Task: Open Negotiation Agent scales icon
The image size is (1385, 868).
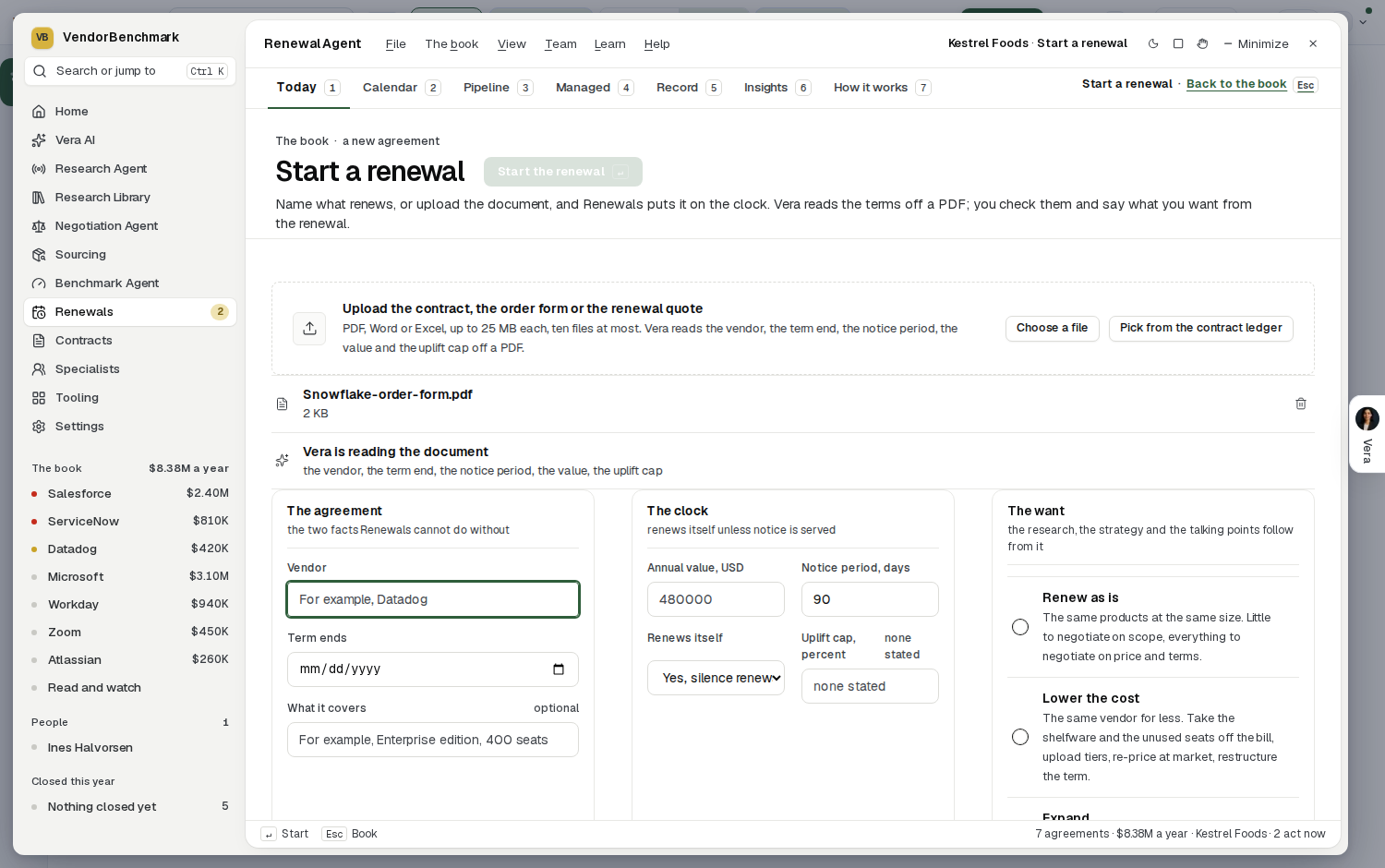Action: click(x=39, y=226)
